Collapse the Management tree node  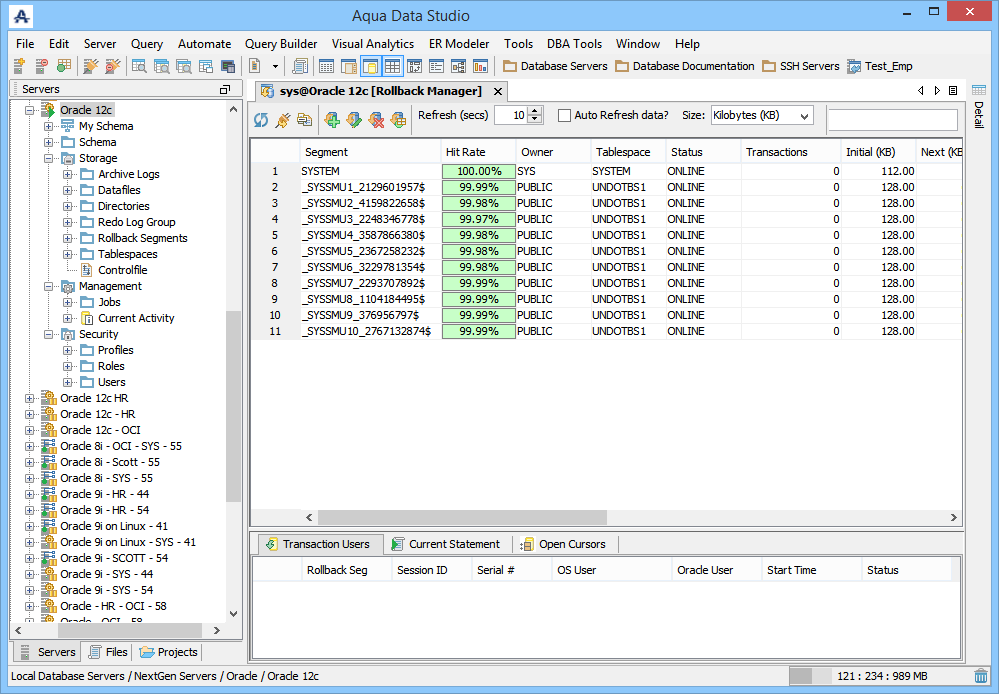click(x=48, y=286)
